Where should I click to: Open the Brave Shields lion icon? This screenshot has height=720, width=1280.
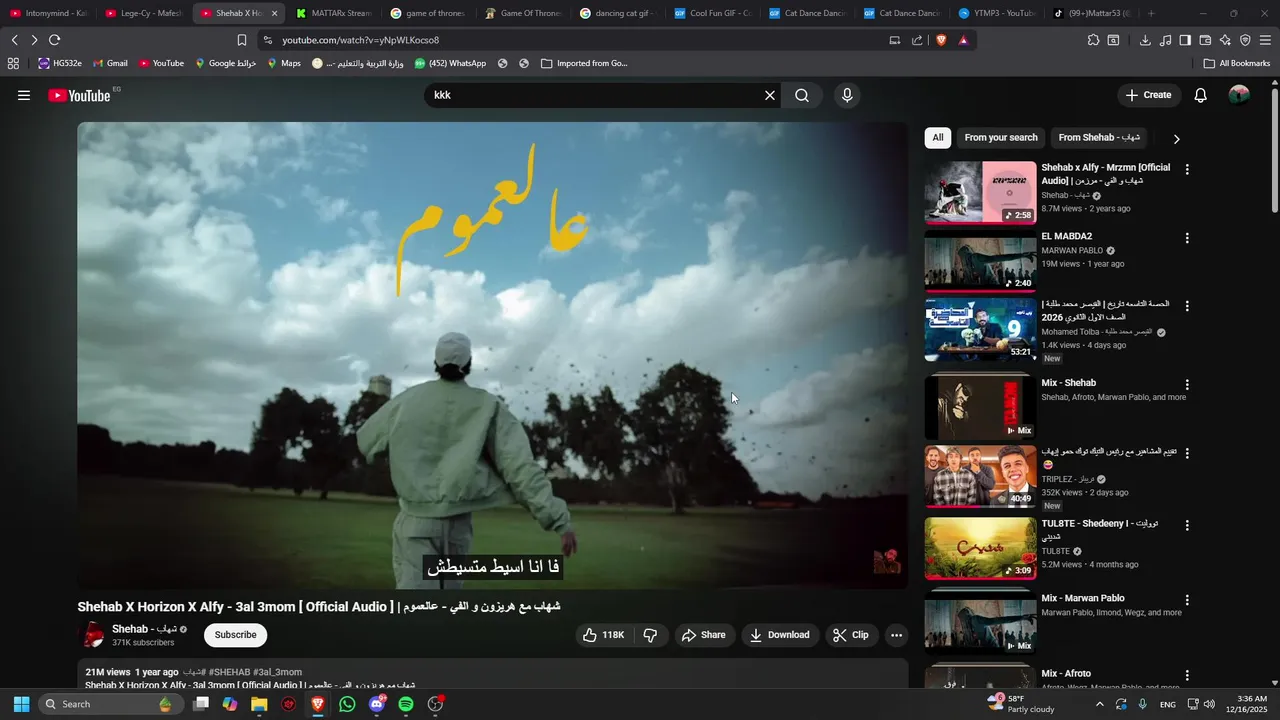(x=941, y=40)
